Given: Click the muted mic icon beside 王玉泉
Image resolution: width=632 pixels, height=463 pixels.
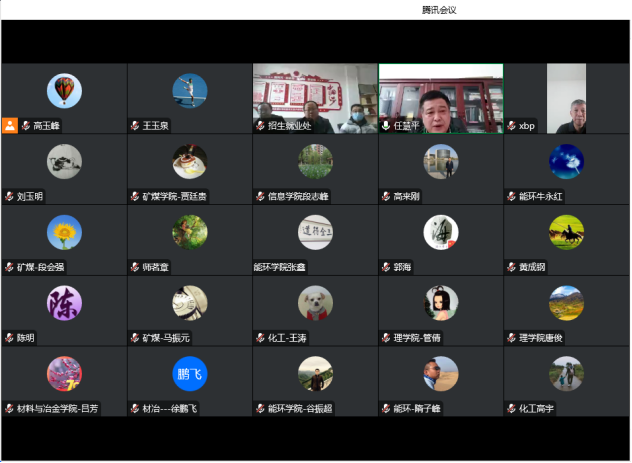Looking at the screenshot, I should coord(134,126).
